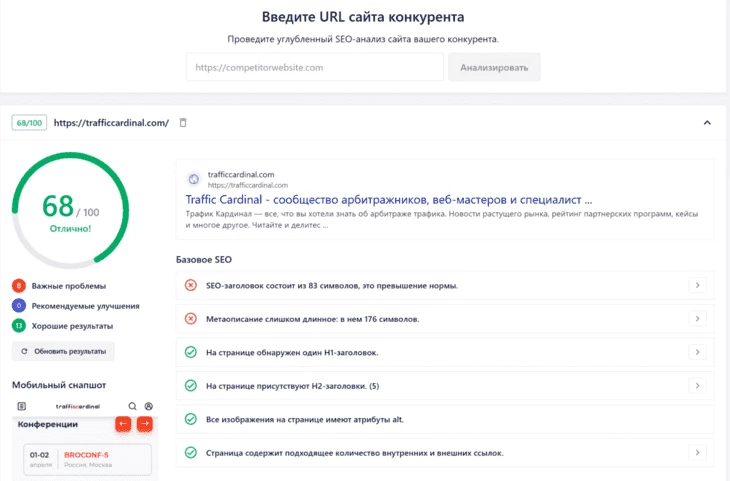Select the red Важные проблемы counter icon
The height and width of the screenshot is (481, 730).
[x=19, y=286]
